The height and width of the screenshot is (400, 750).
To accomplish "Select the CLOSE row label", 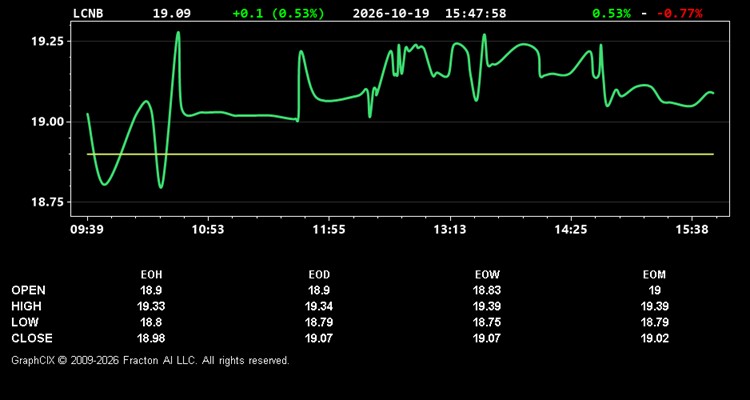I will (x=32, y=338).
